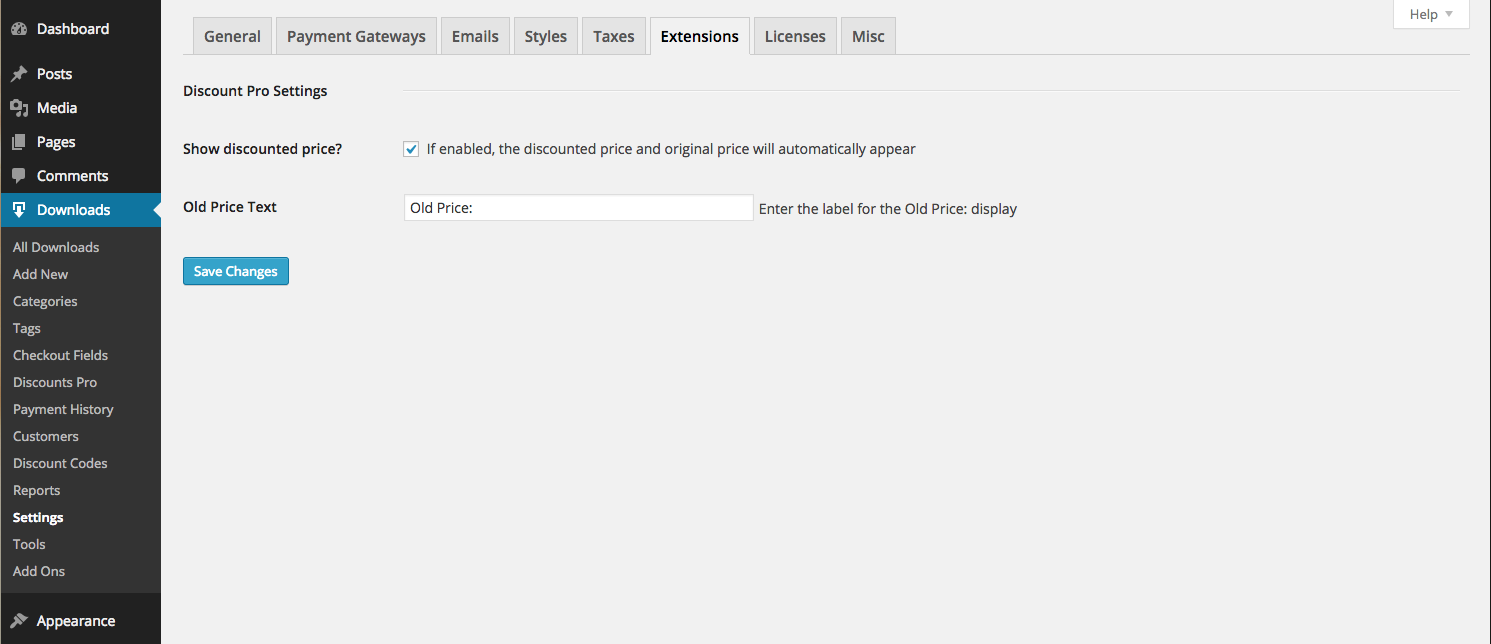Image resolution: width=1491 pixels, height=644 pixels.
Task: Open the Add Ons submenu link
Action: [39, 571]
